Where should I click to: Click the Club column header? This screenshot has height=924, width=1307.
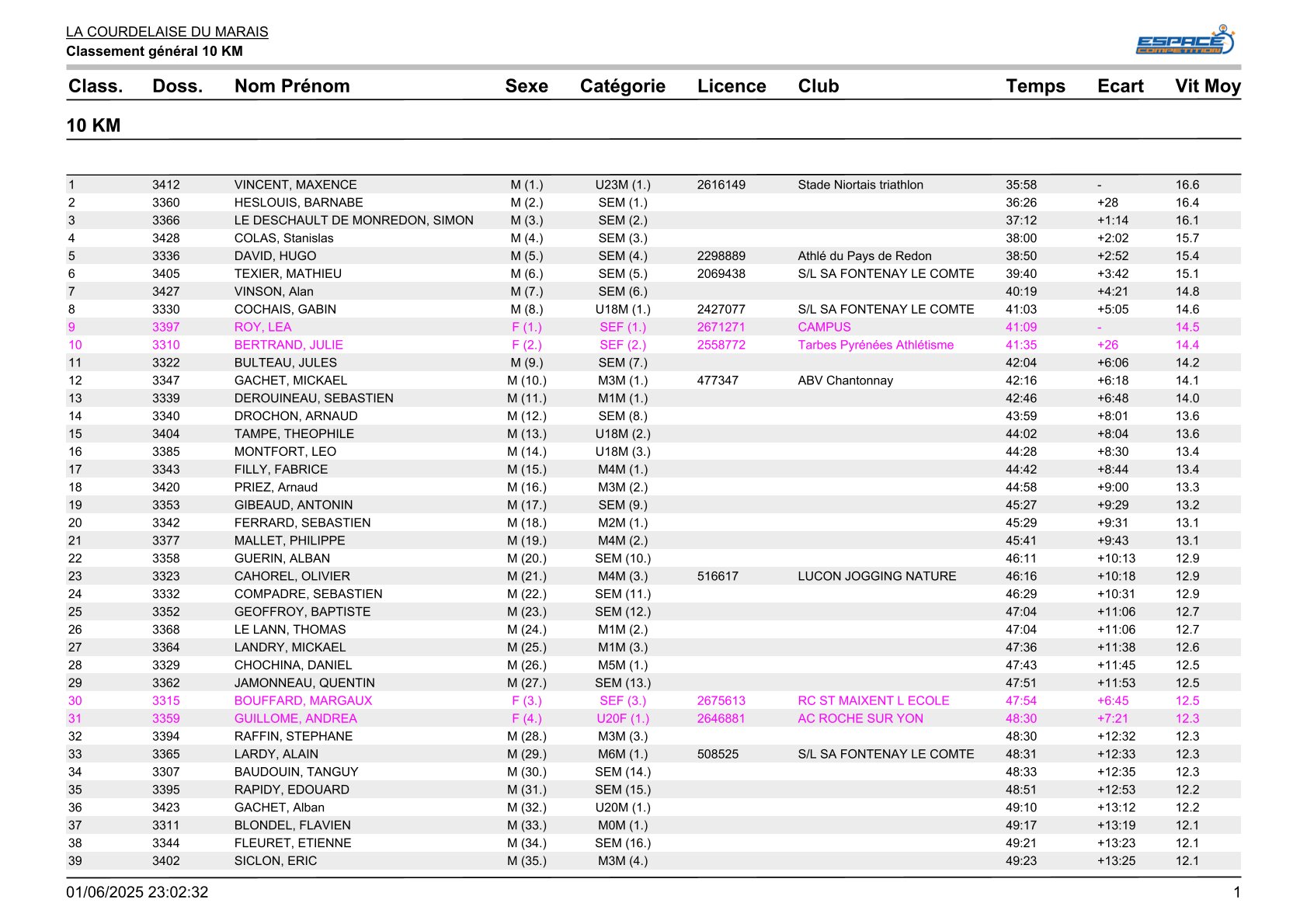pos(819,86)
